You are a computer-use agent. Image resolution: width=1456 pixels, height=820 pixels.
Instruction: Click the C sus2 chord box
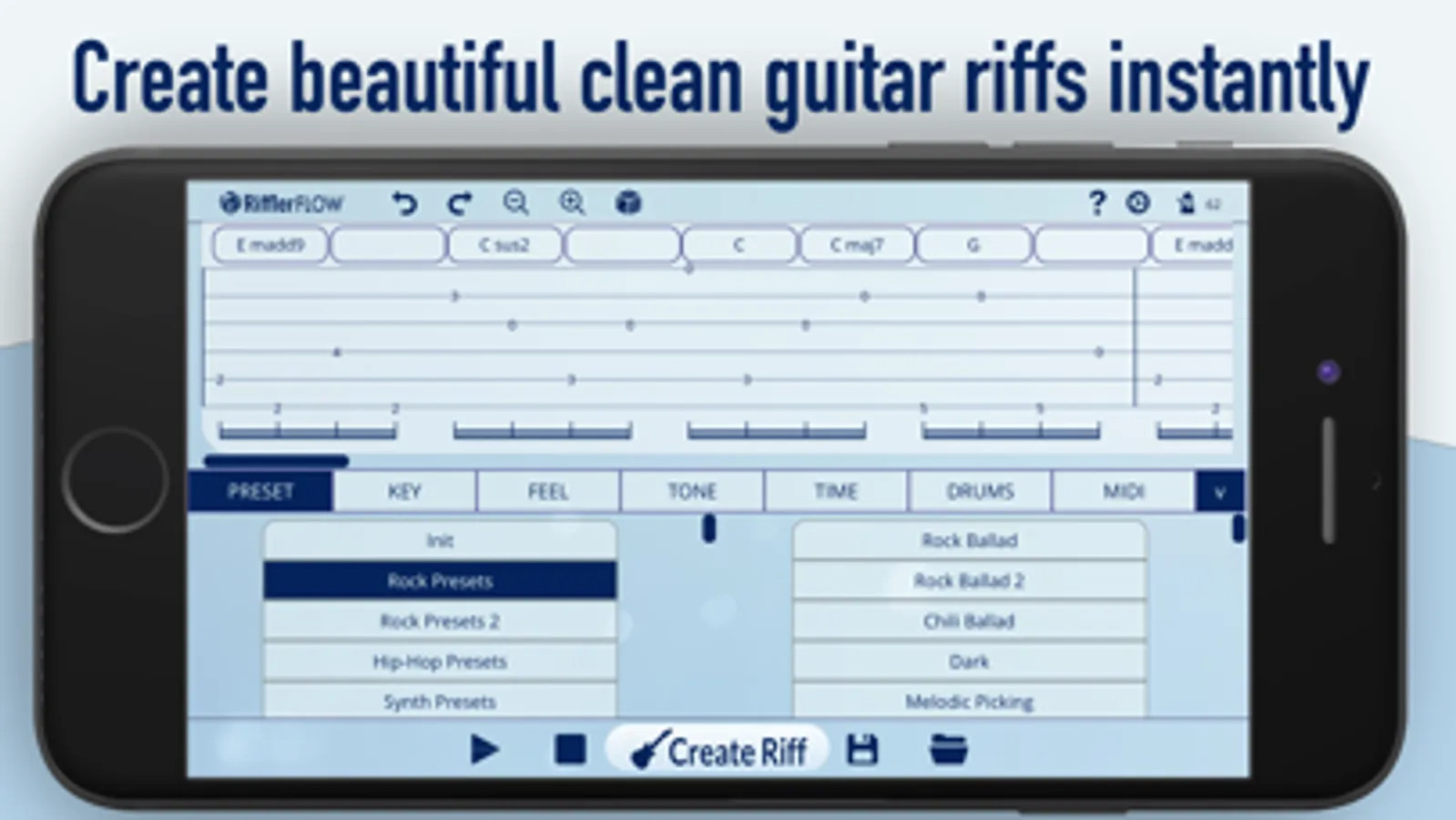[504, 245]
